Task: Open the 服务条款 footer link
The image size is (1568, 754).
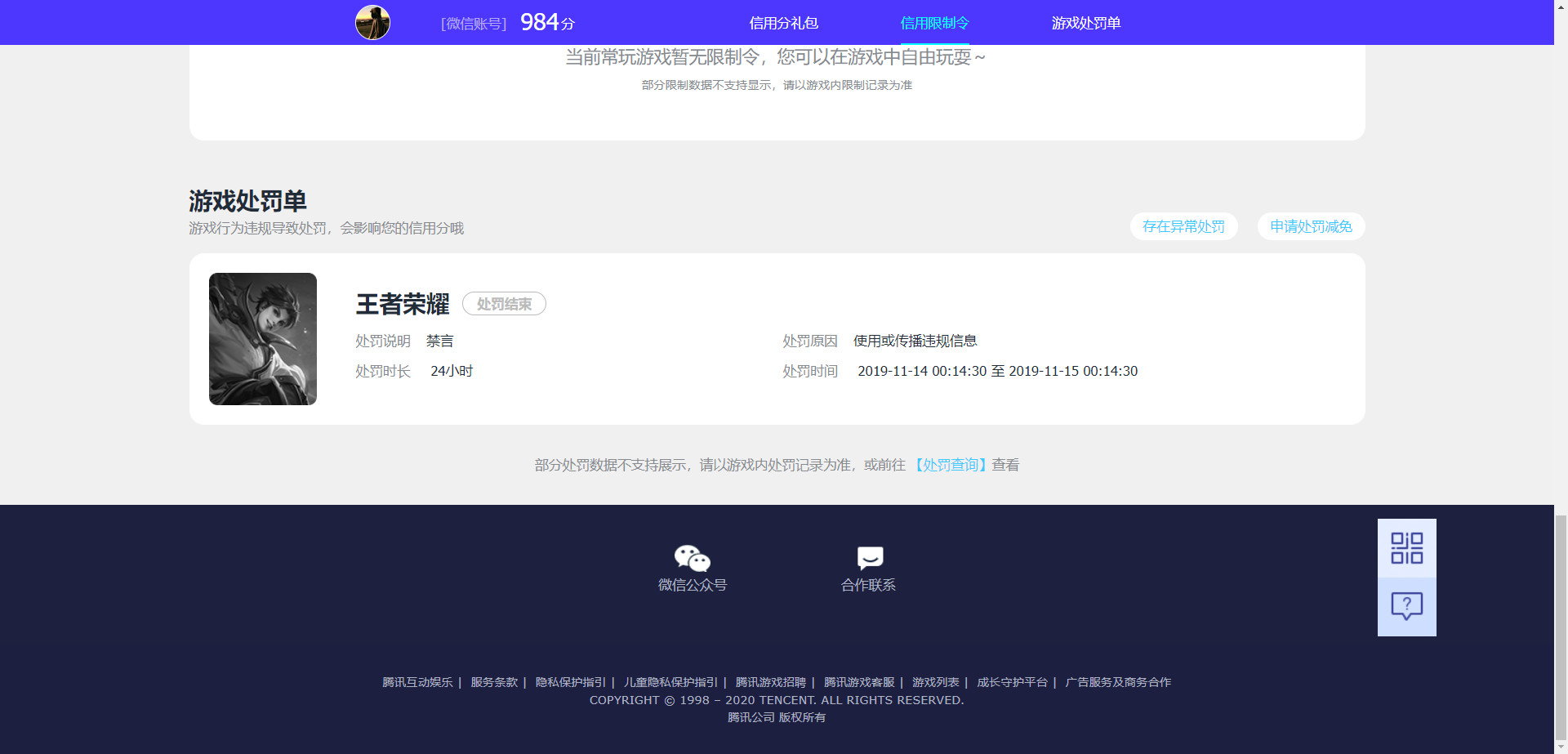Action: tap(494, 682)
